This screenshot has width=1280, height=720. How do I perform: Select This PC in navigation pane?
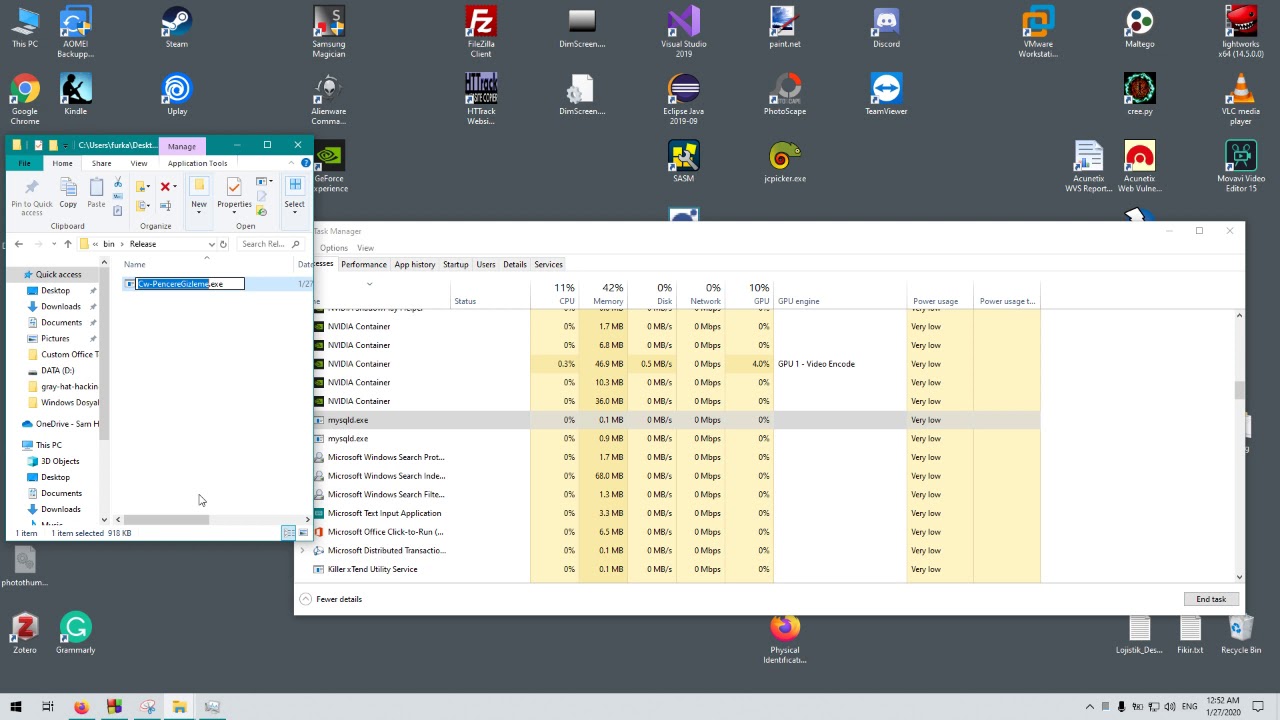[x=49, y=445]
